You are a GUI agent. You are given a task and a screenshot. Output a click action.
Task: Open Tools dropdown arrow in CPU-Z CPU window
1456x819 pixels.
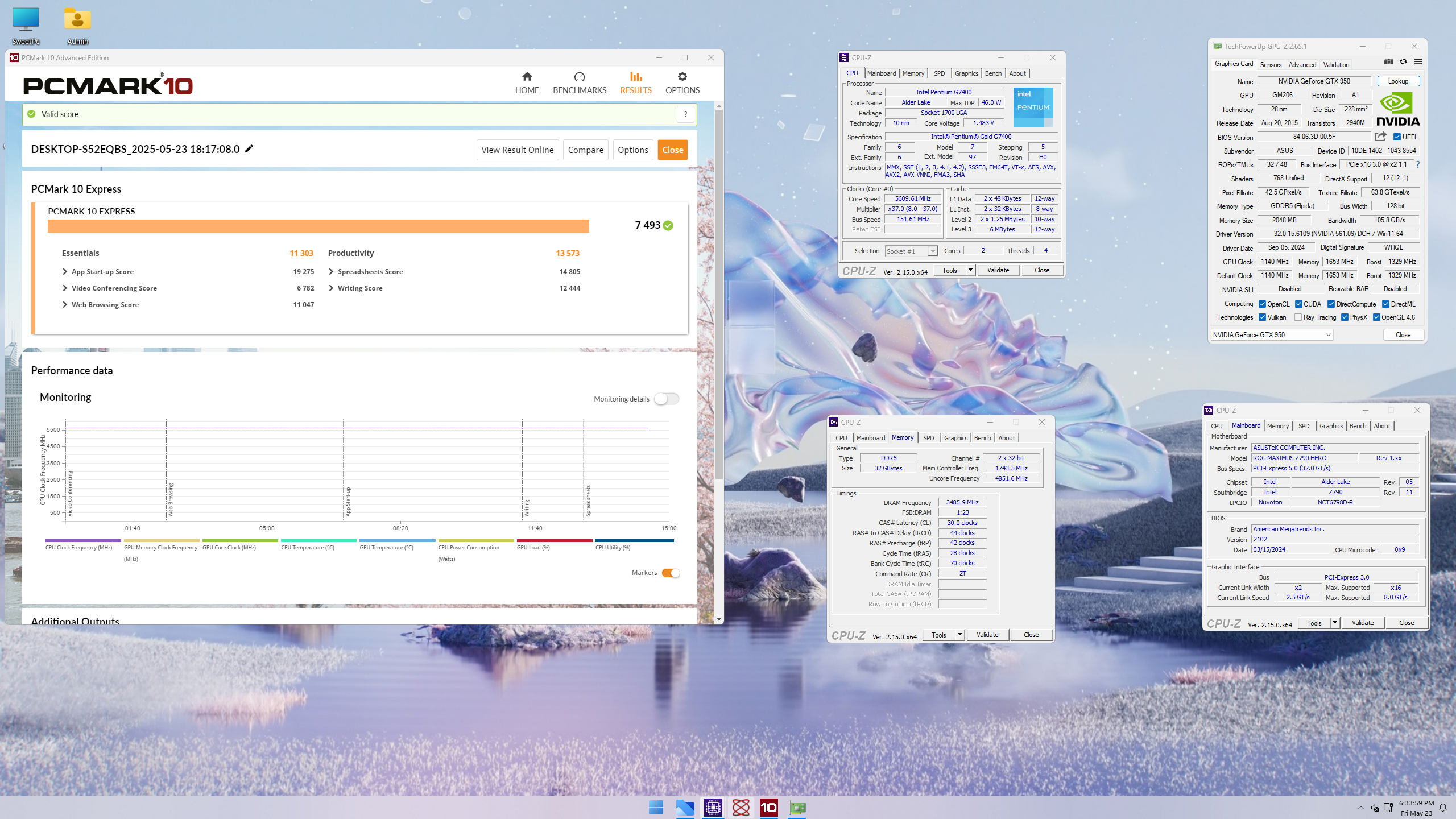pos(970,270)
